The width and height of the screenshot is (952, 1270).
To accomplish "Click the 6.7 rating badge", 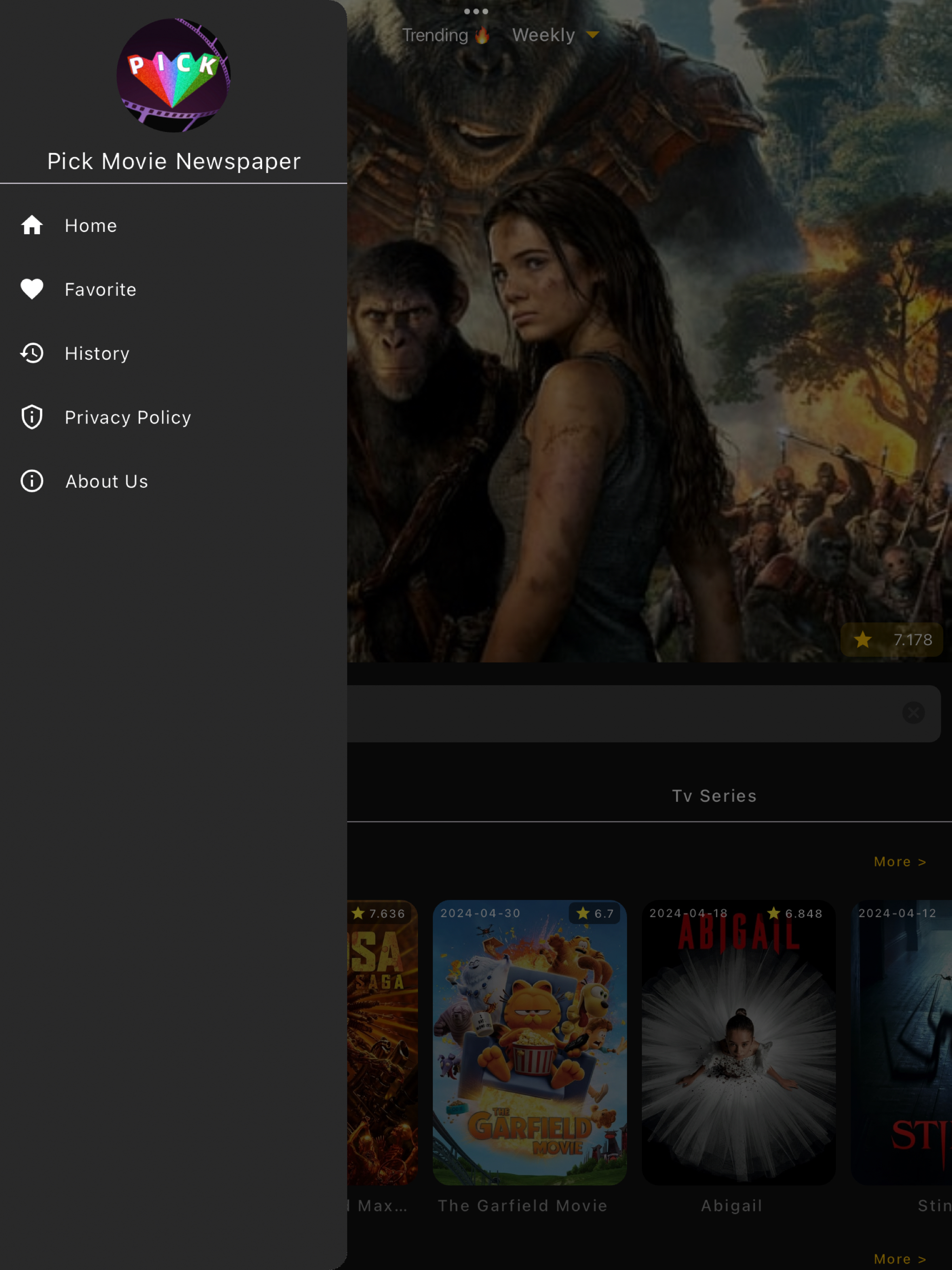I will point(595,913).
